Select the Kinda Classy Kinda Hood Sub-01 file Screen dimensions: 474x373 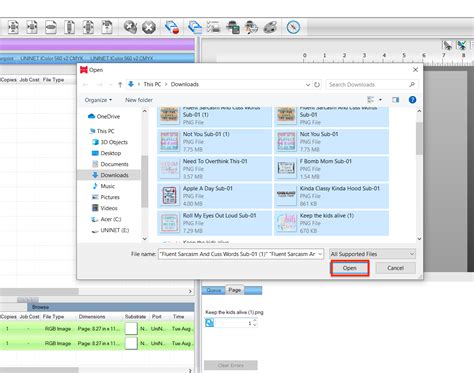[x=331, y=196]
